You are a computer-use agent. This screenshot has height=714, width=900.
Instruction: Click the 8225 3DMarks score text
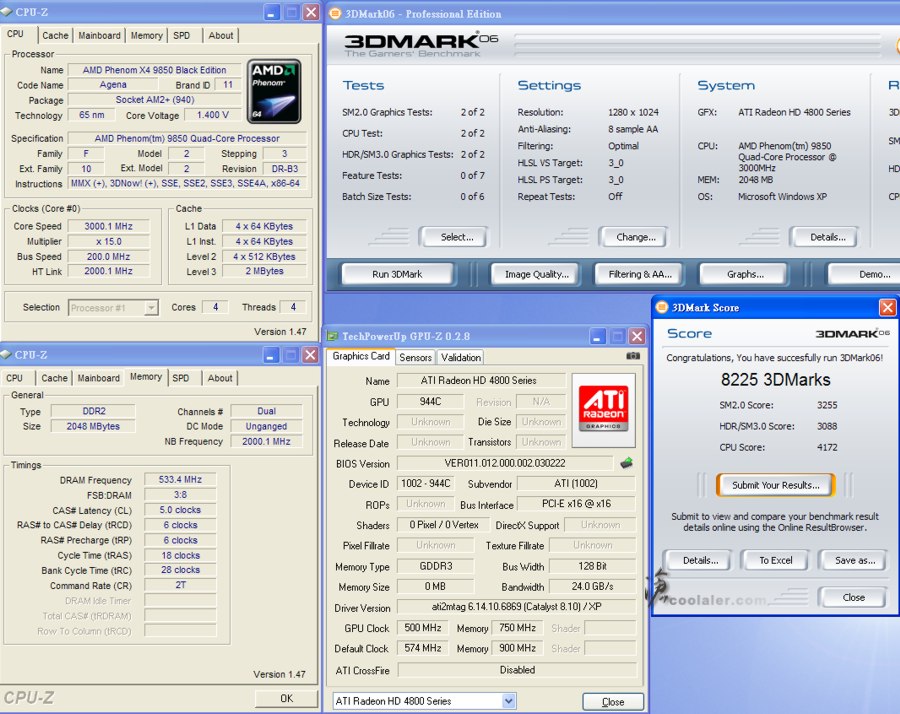(x=775, y=379)
